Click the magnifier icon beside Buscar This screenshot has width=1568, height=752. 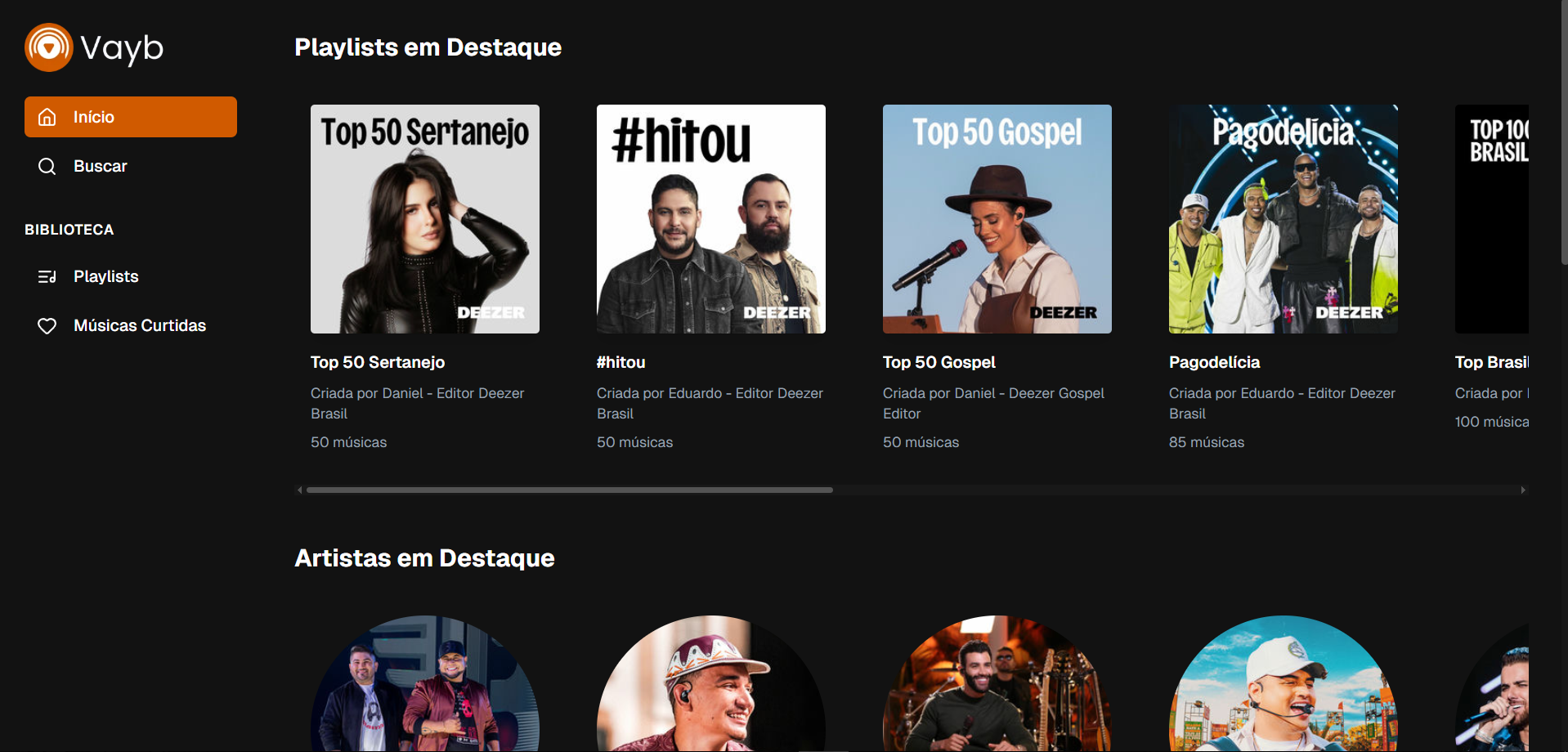(x=47, y=166)
